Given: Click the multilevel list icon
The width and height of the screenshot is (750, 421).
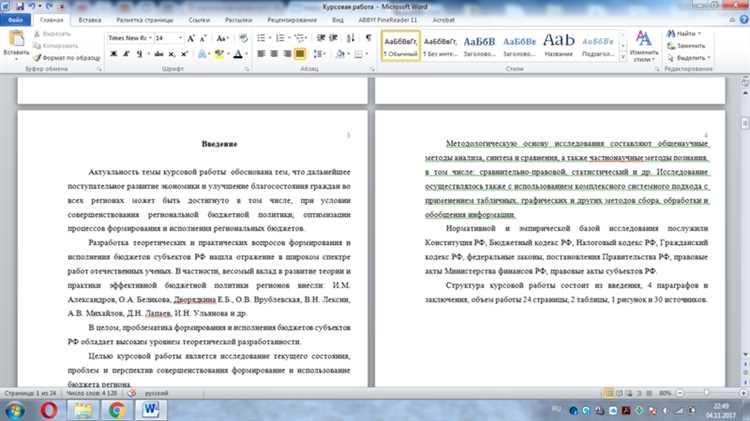Looking at the screenshot, I should (x=299, y=38).
